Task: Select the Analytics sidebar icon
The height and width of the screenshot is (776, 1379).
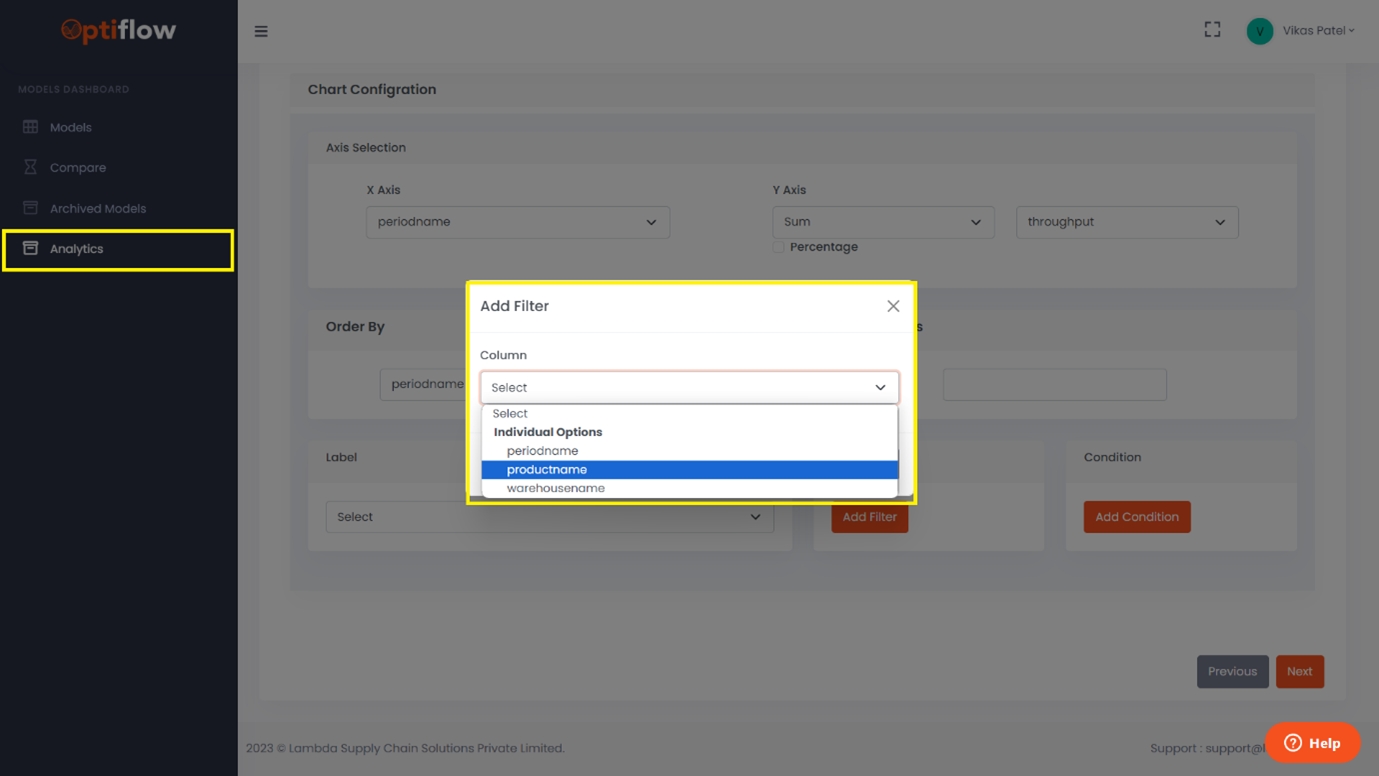Action: 31,248
